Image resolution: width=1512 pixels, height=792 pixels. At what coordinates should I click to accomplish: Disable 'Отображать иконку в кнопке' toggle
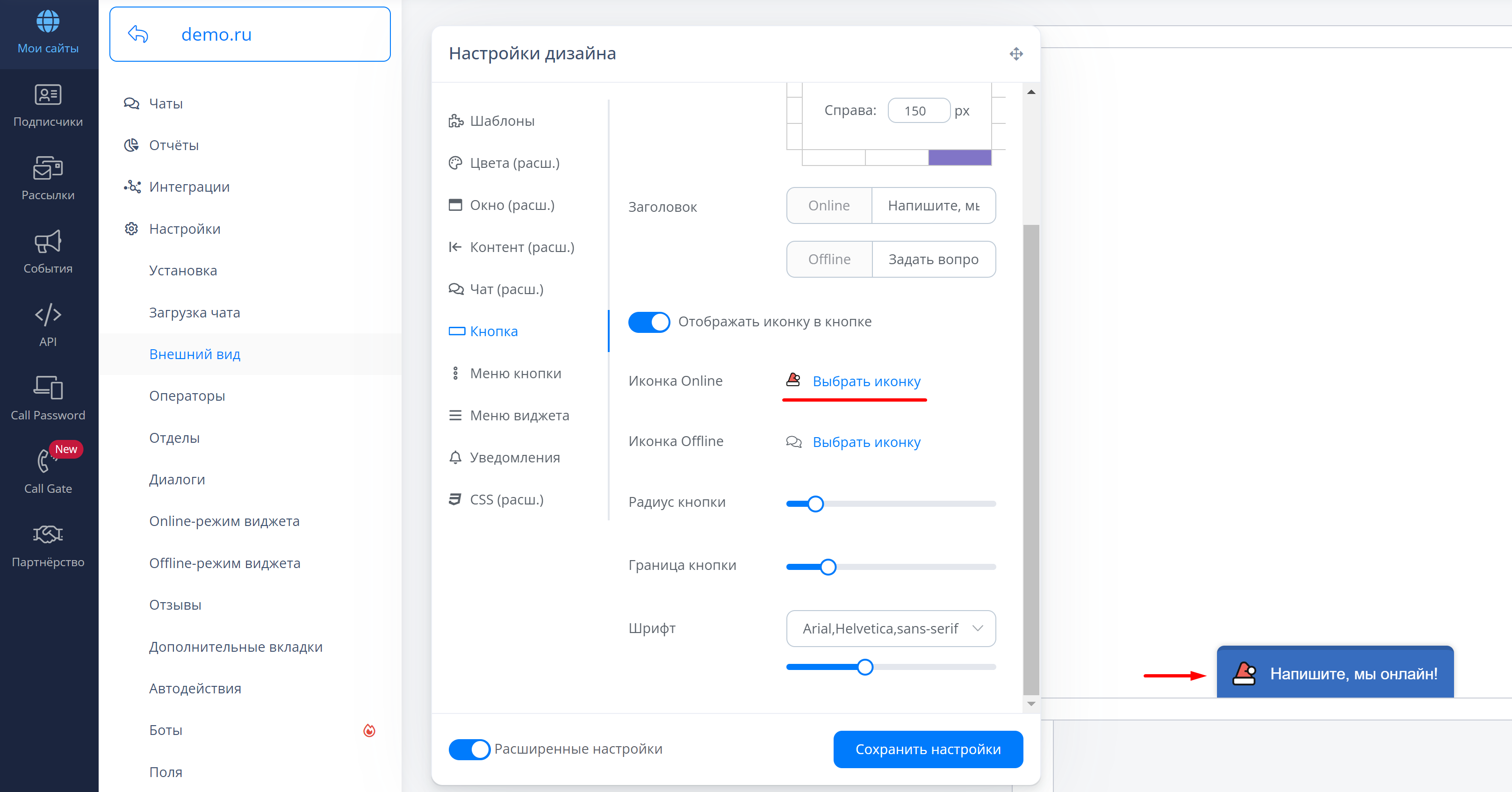648,322
